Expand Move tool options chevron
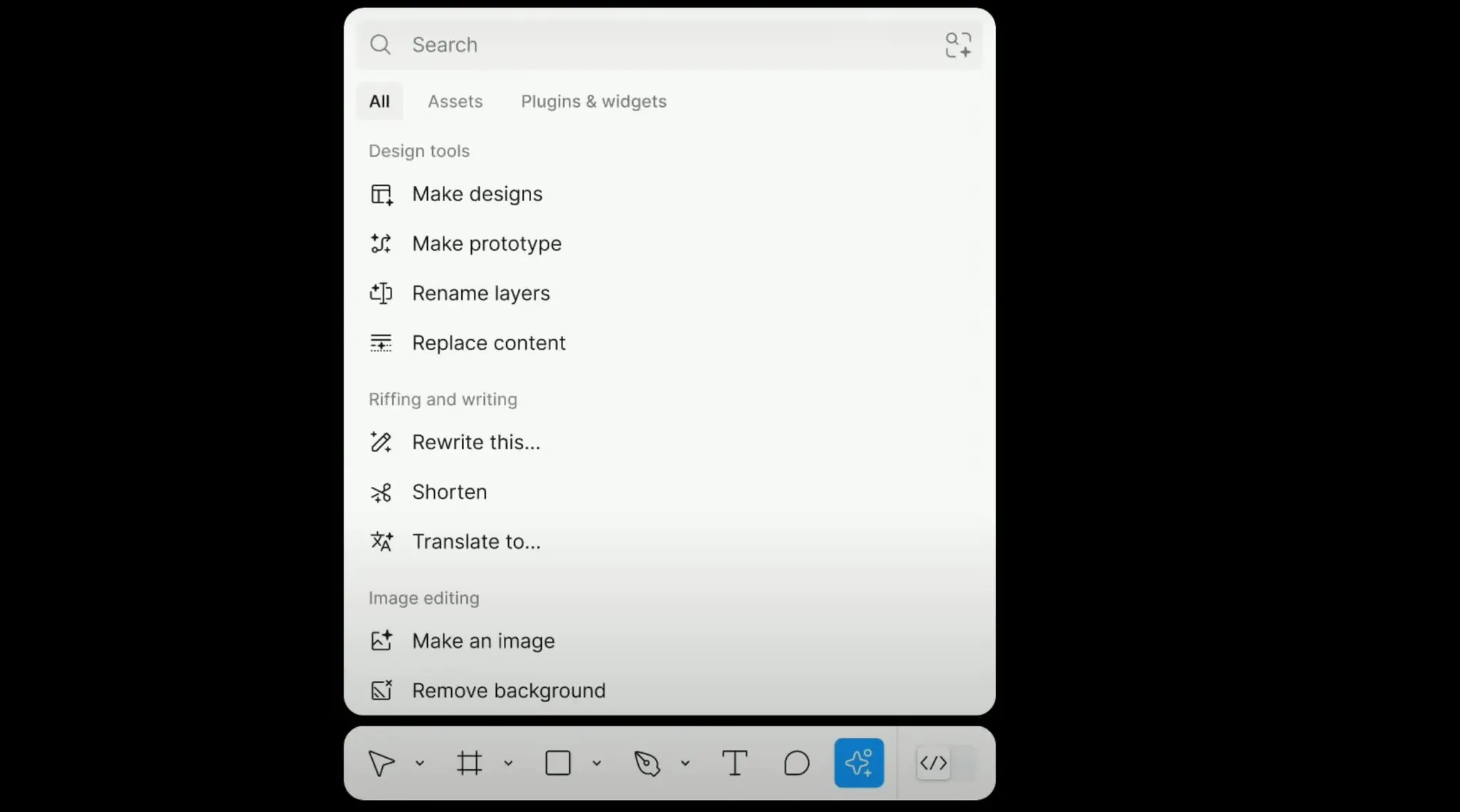 (x=420, y=764)
